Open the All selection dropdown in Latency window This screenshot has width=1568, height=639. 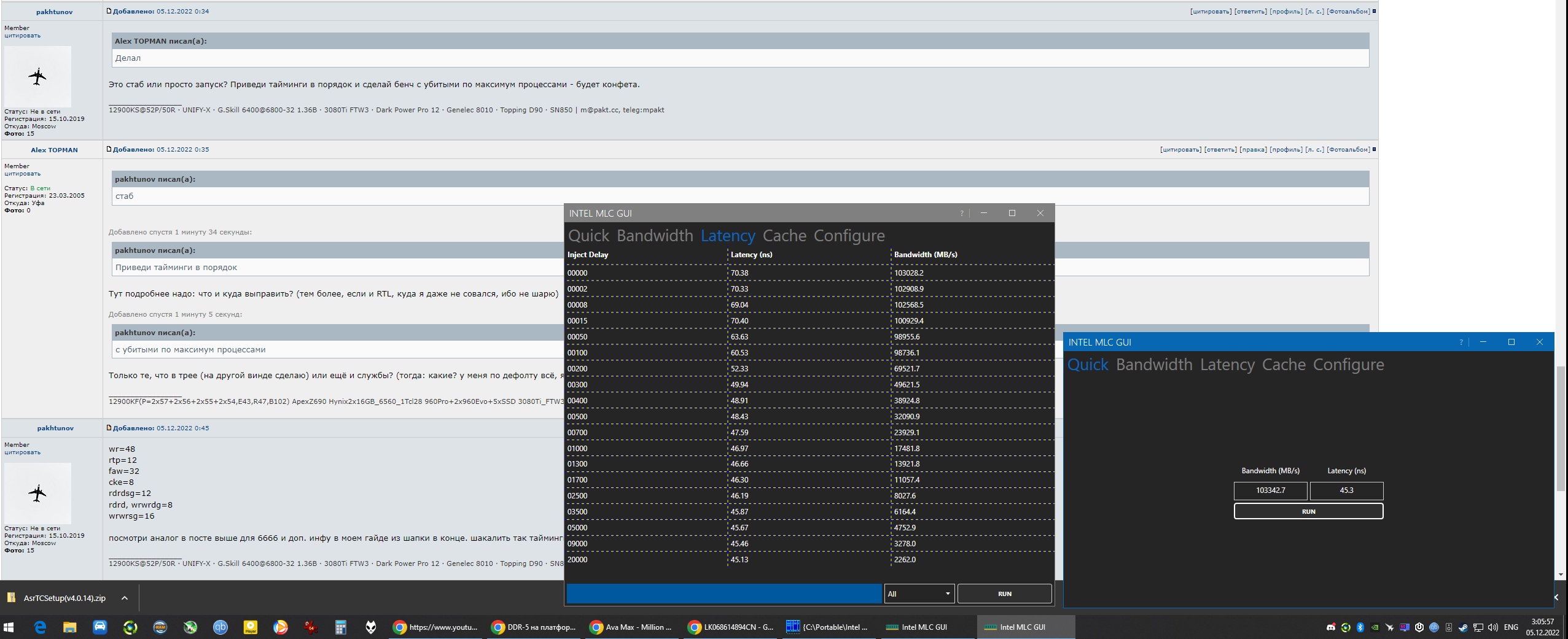pyautogui.click(x=919, y=594)
